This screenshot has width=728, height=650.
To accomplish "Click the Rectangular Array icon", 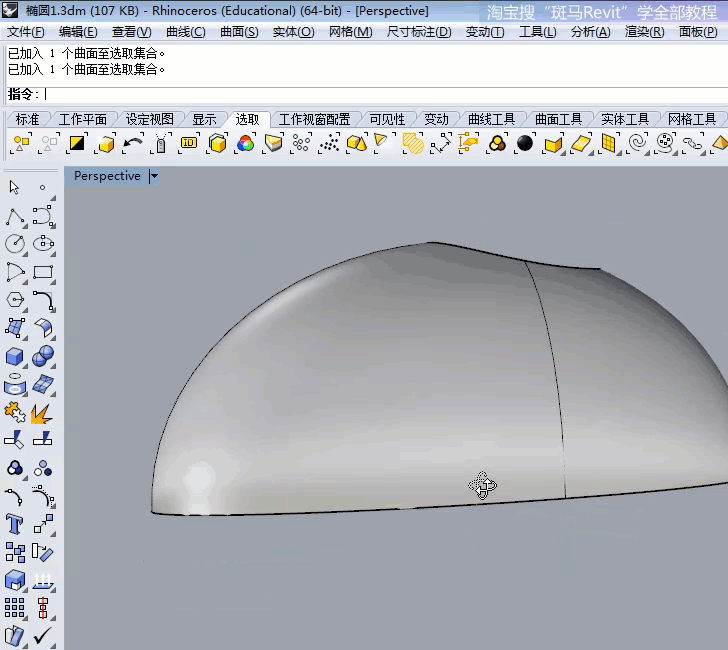I will 15,608.
